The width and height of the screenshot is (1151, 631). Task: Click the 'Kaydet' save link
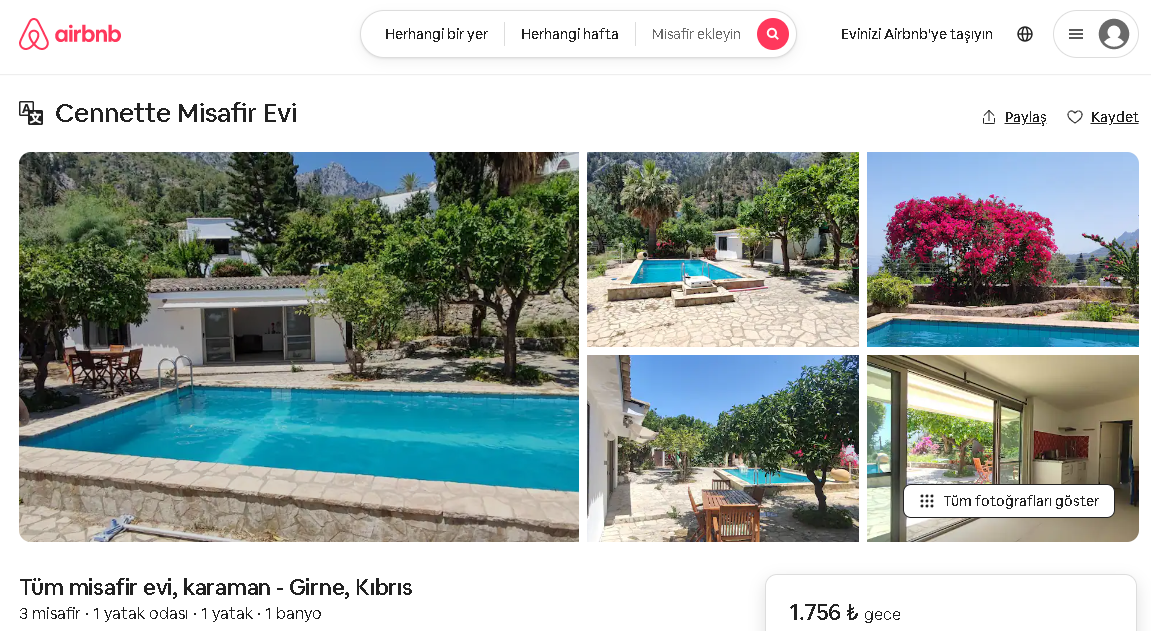coord(1114,117)
